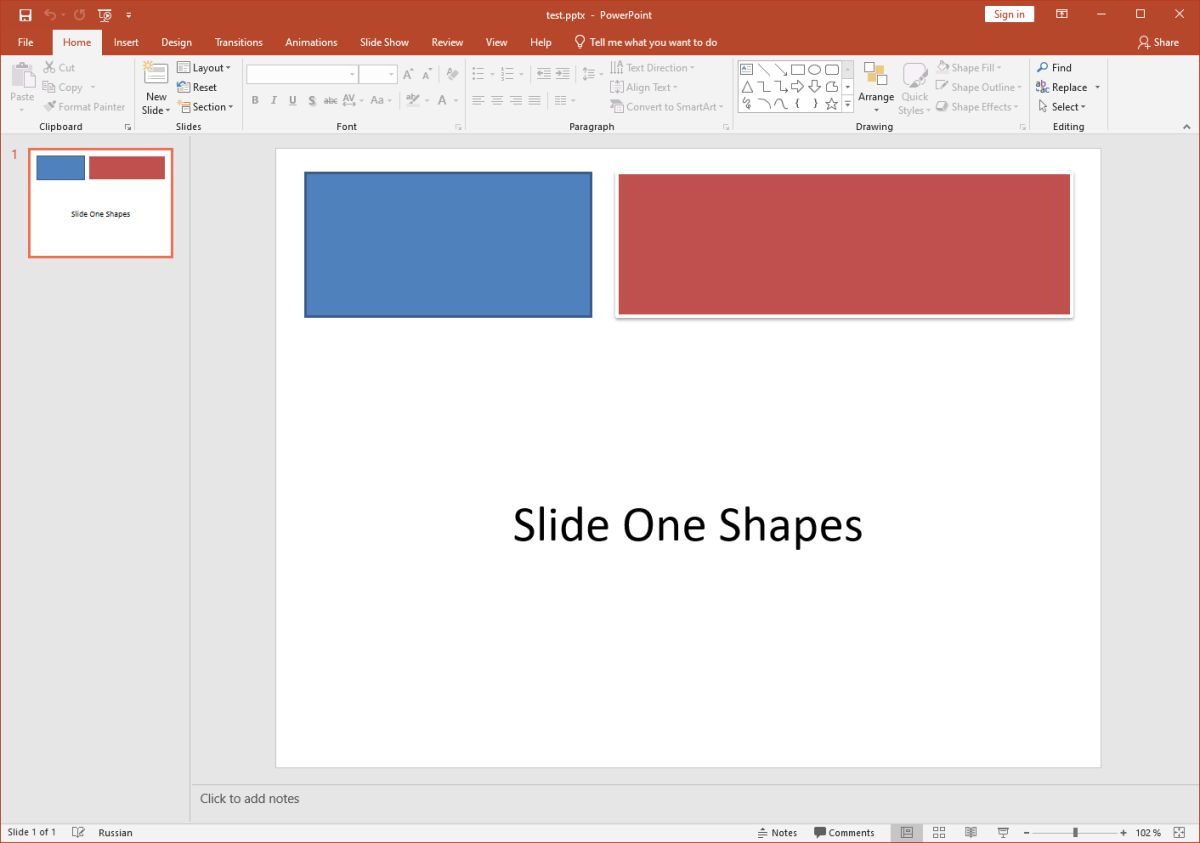Open the Layout dropdown
This screenshot has width=1200, height=843.
click(x=204, y=68)
